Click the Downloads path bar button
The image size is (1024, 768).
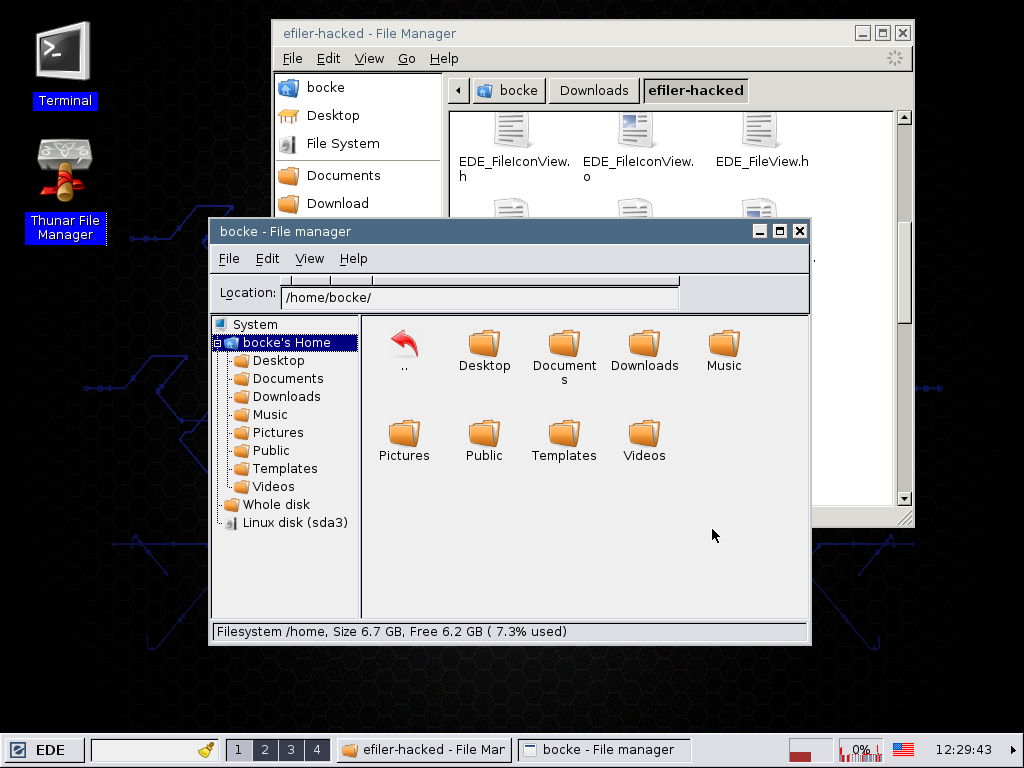tap(594, 91)
